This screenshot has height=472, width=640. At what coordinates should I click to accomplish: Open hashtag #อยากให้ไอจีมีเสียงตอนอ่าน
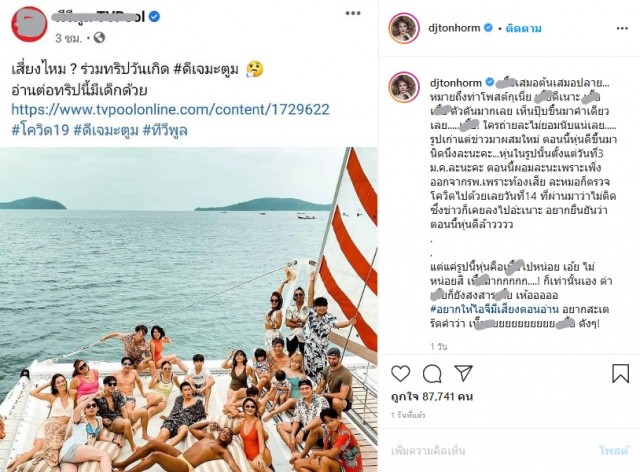(494, 309)
